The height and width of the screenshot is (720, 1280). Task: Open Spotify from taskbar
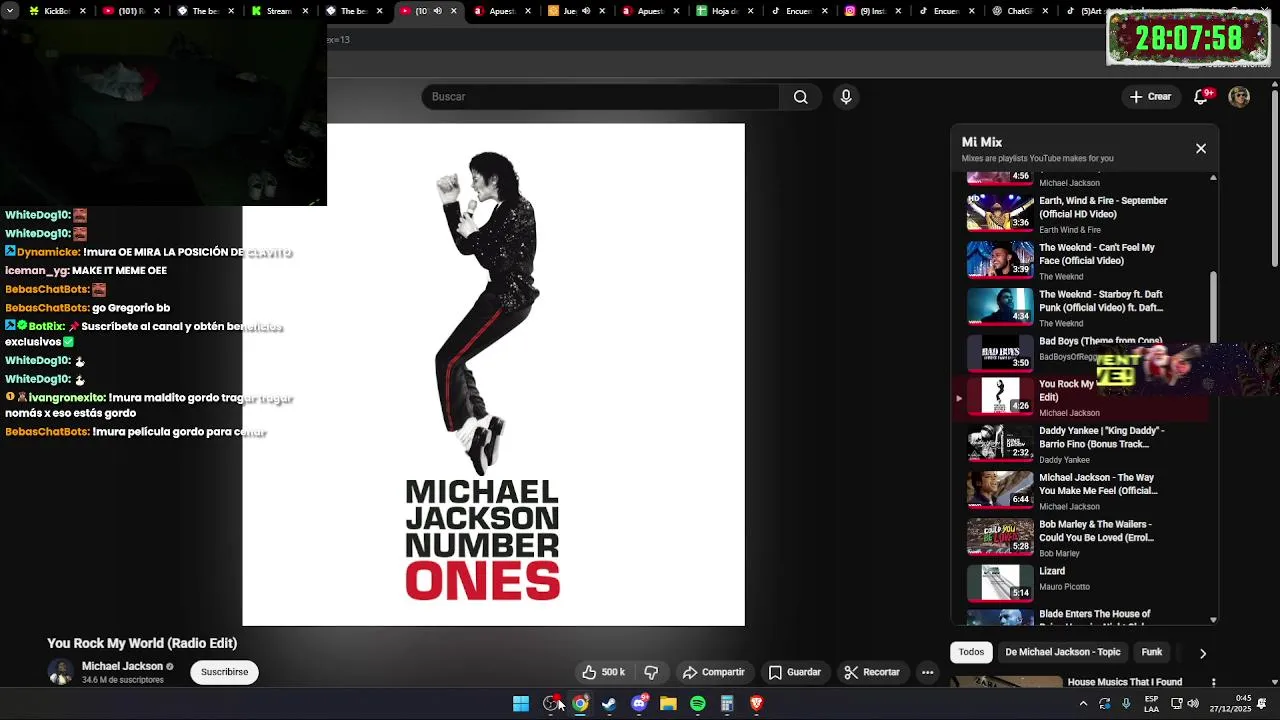698,704
